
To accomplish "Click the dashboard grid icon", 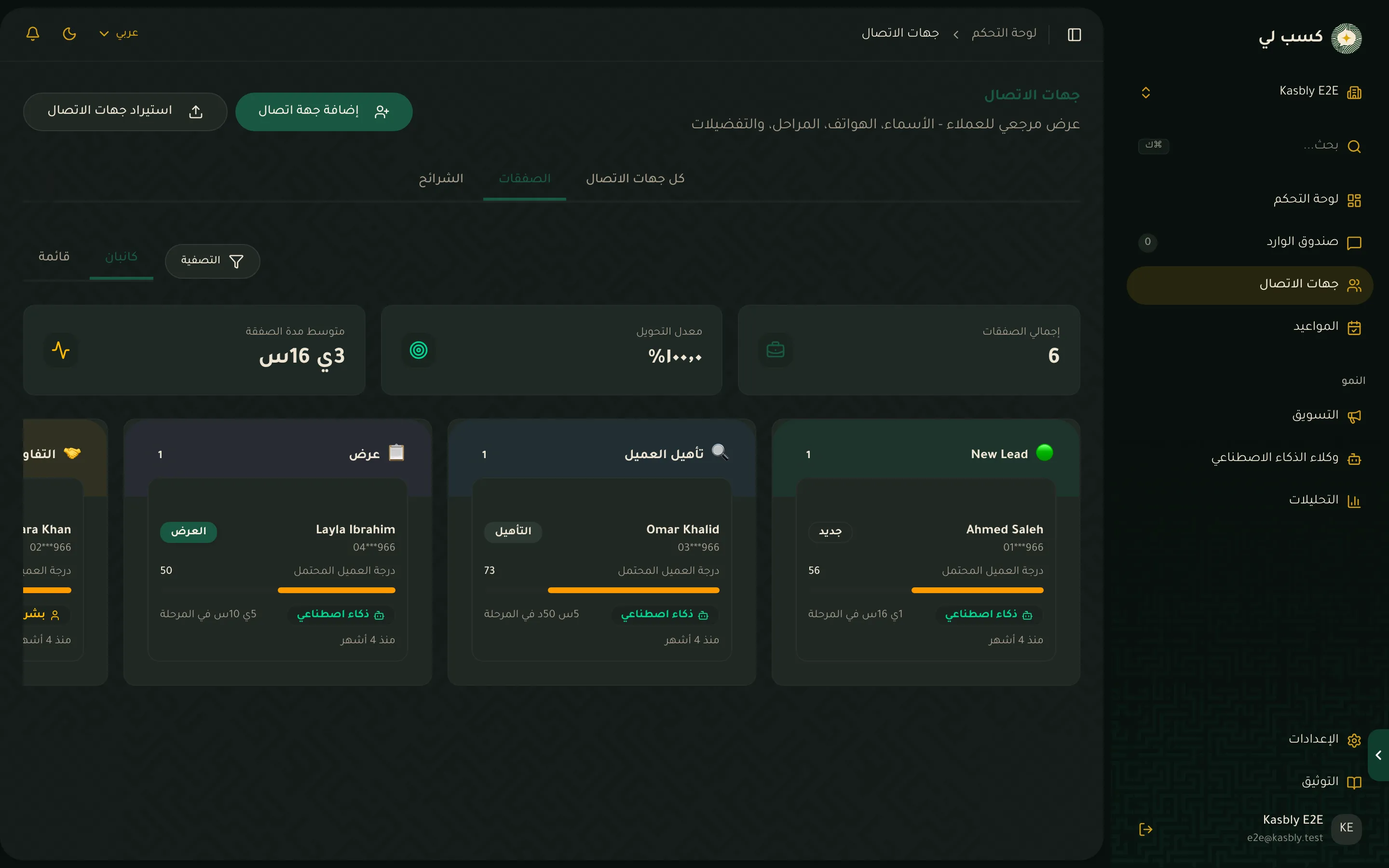I will coord(1354,200).
